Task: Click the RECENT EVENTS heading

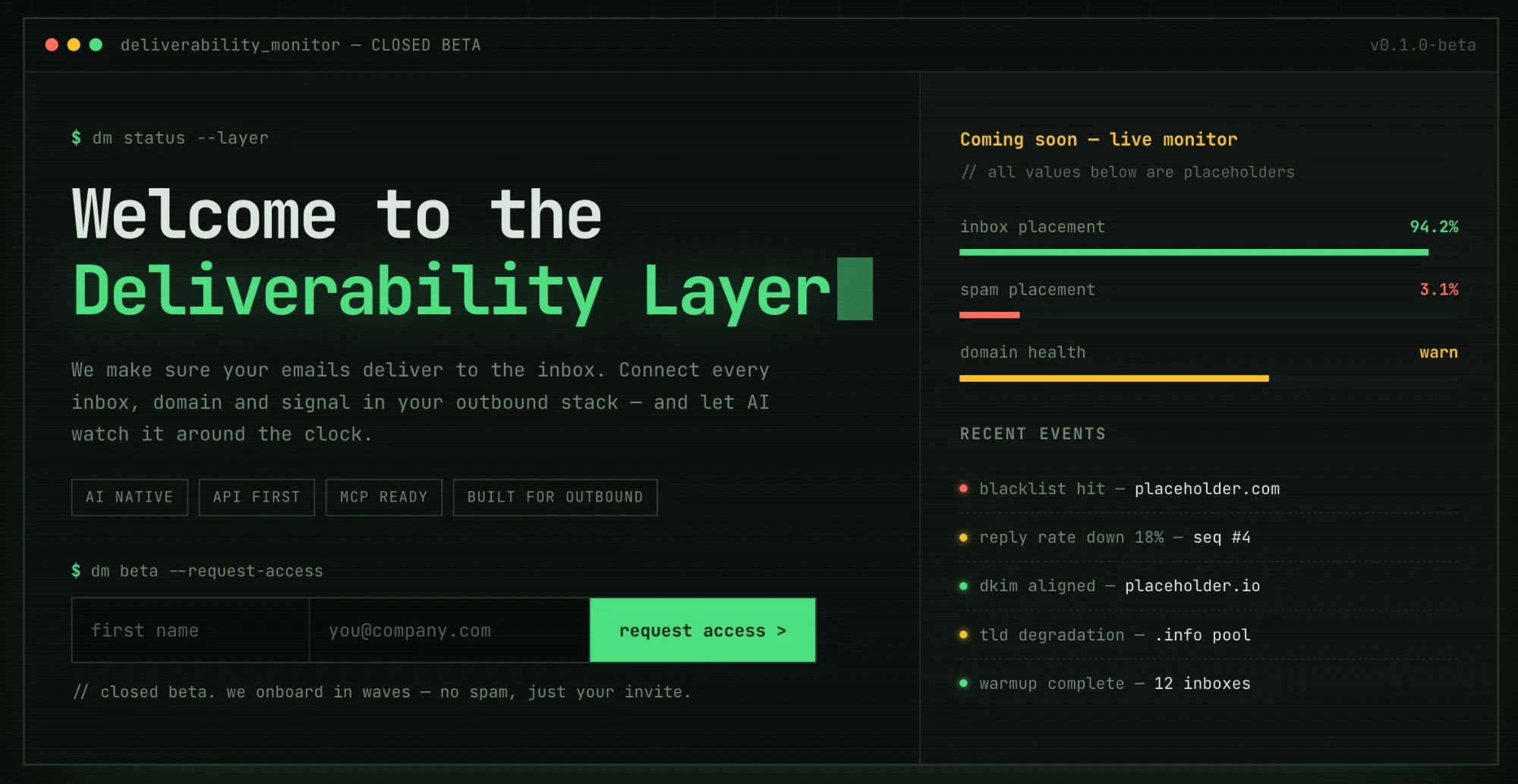Action: 1032,434
